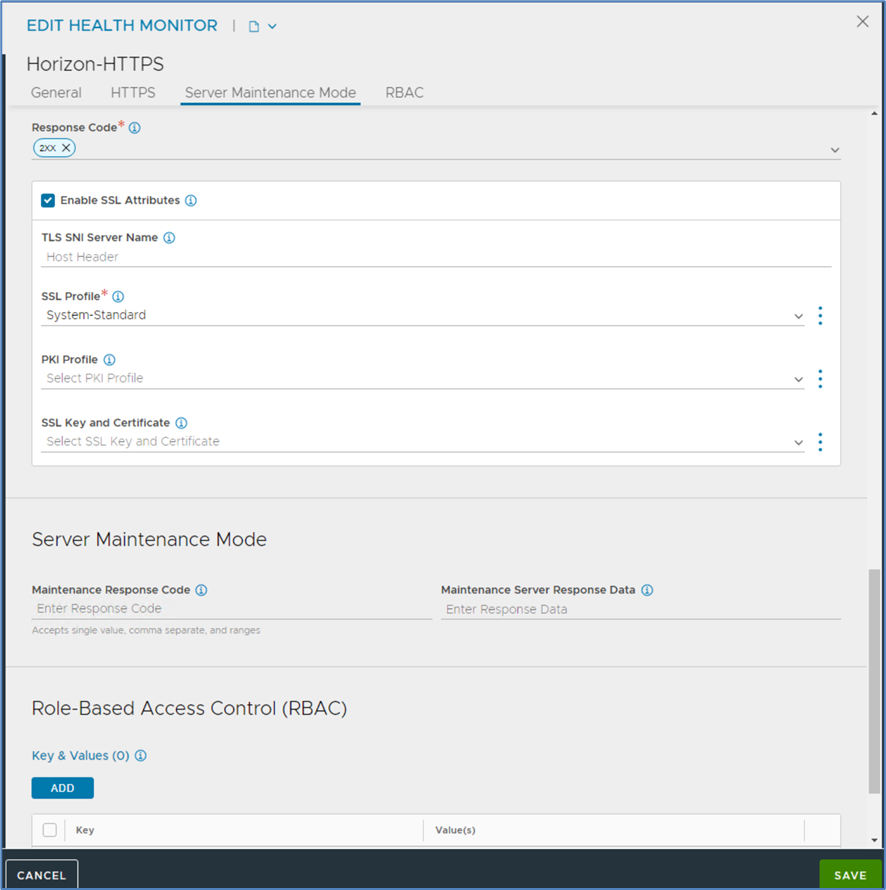Uncheck Enable SSL Attributes checkbox
This screenshot has width=886, height=890.
(x=48, y=200)
